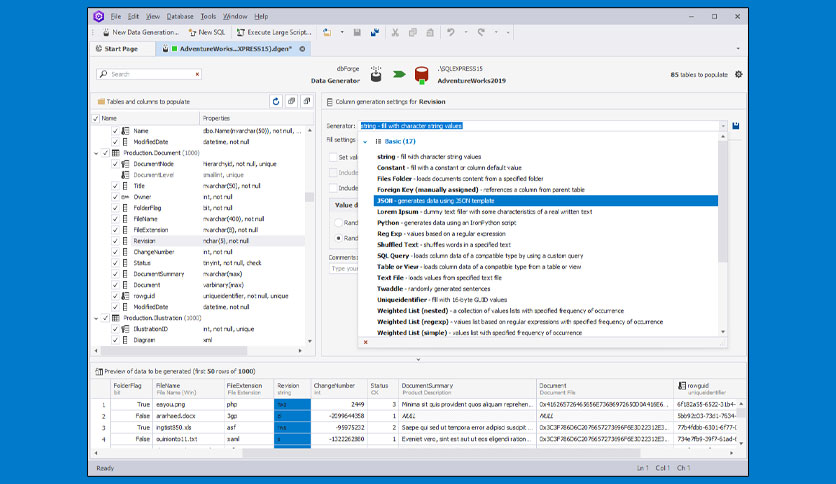Screen dimensions: 836x484
Task: Open the View menu
Action: [152, 17]
